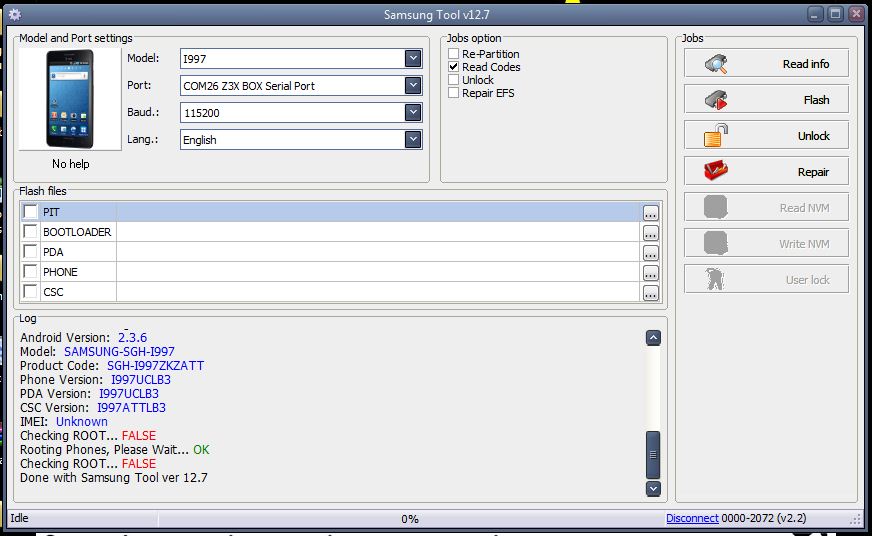Browse for the CSC file
Viewport: 872px width, 536px height.
[x=651, y=292]
